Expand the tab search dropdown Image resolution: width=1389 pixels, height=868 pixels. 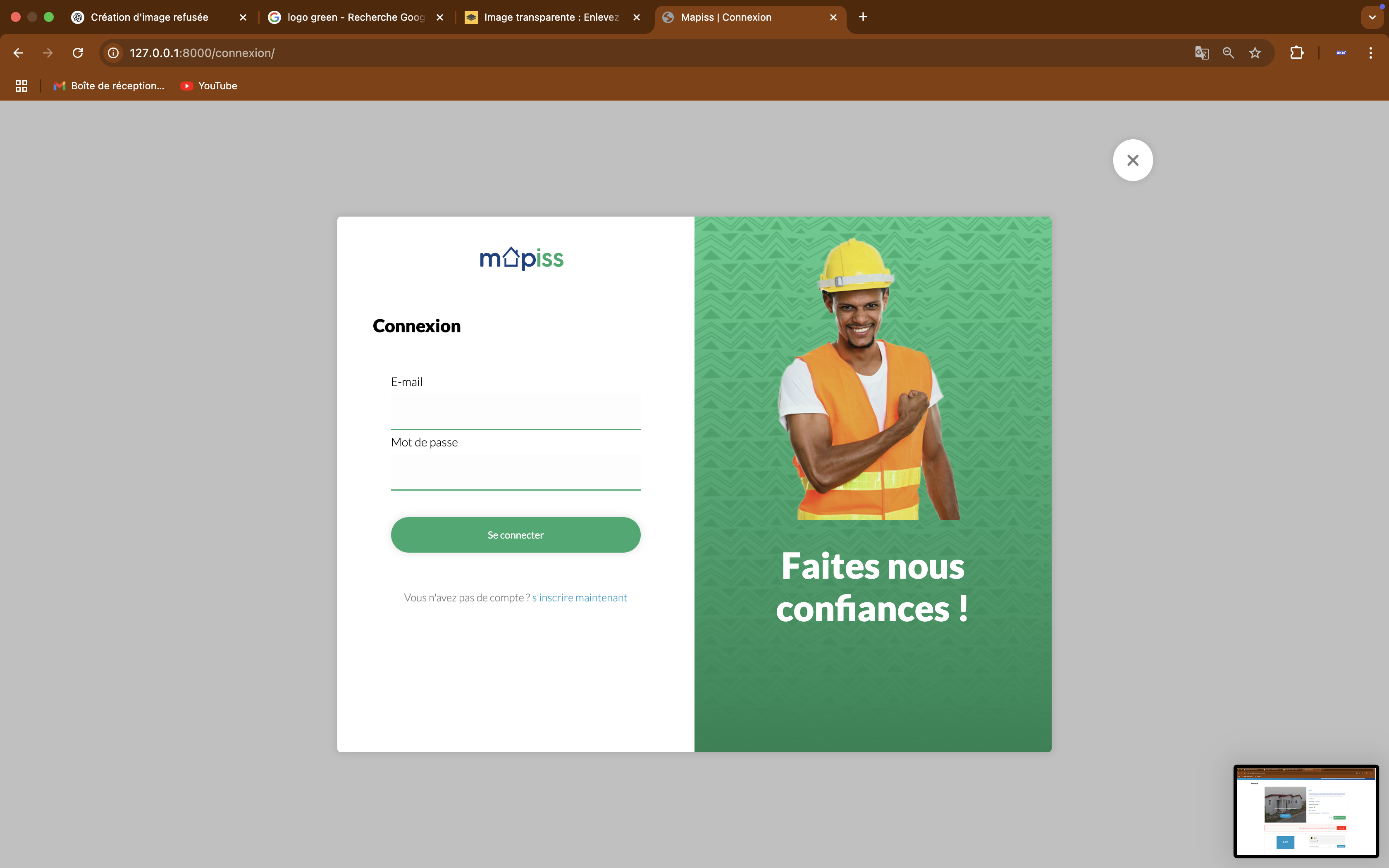point(1372,17)
